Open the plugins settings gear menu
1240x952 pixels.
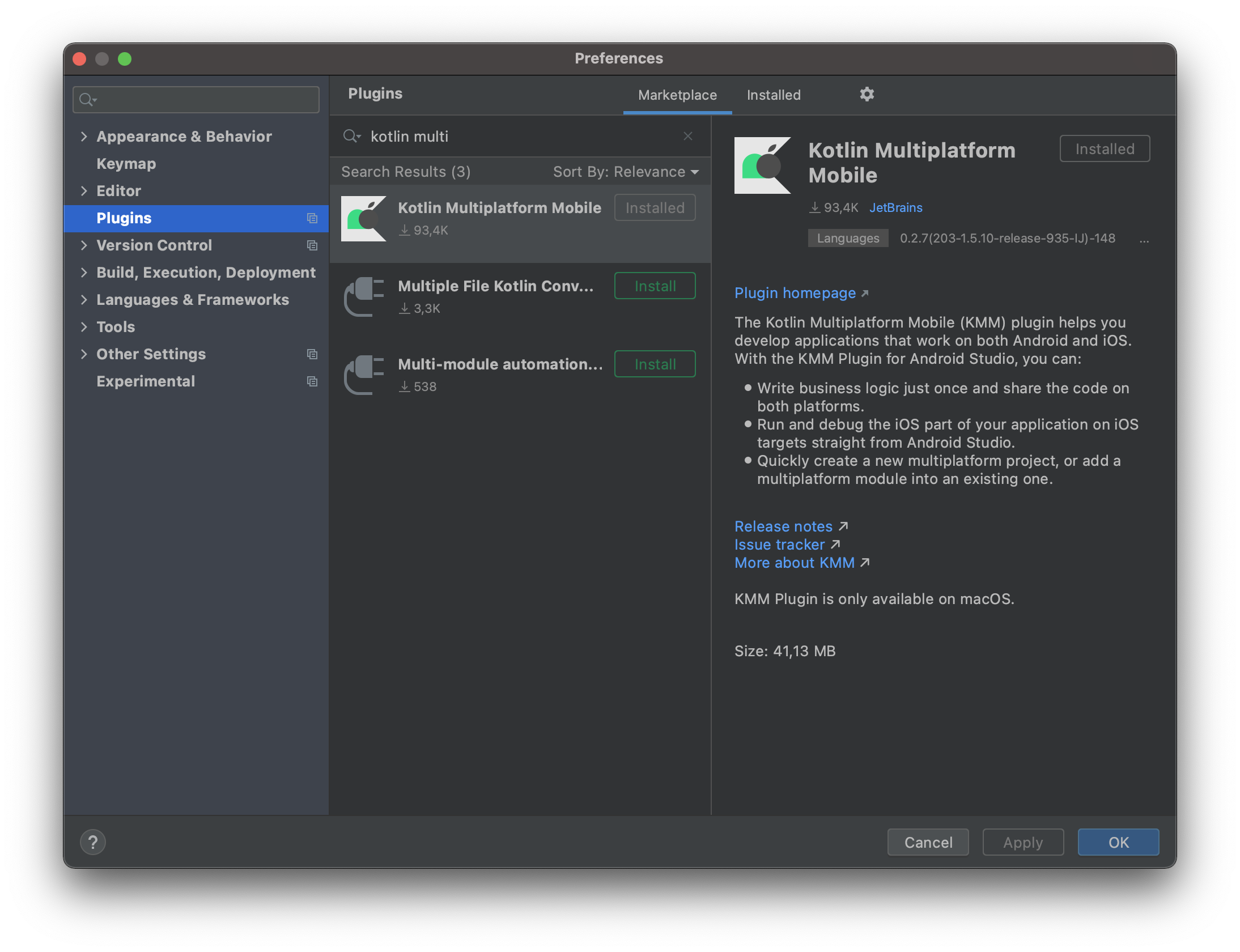(867, 94)
